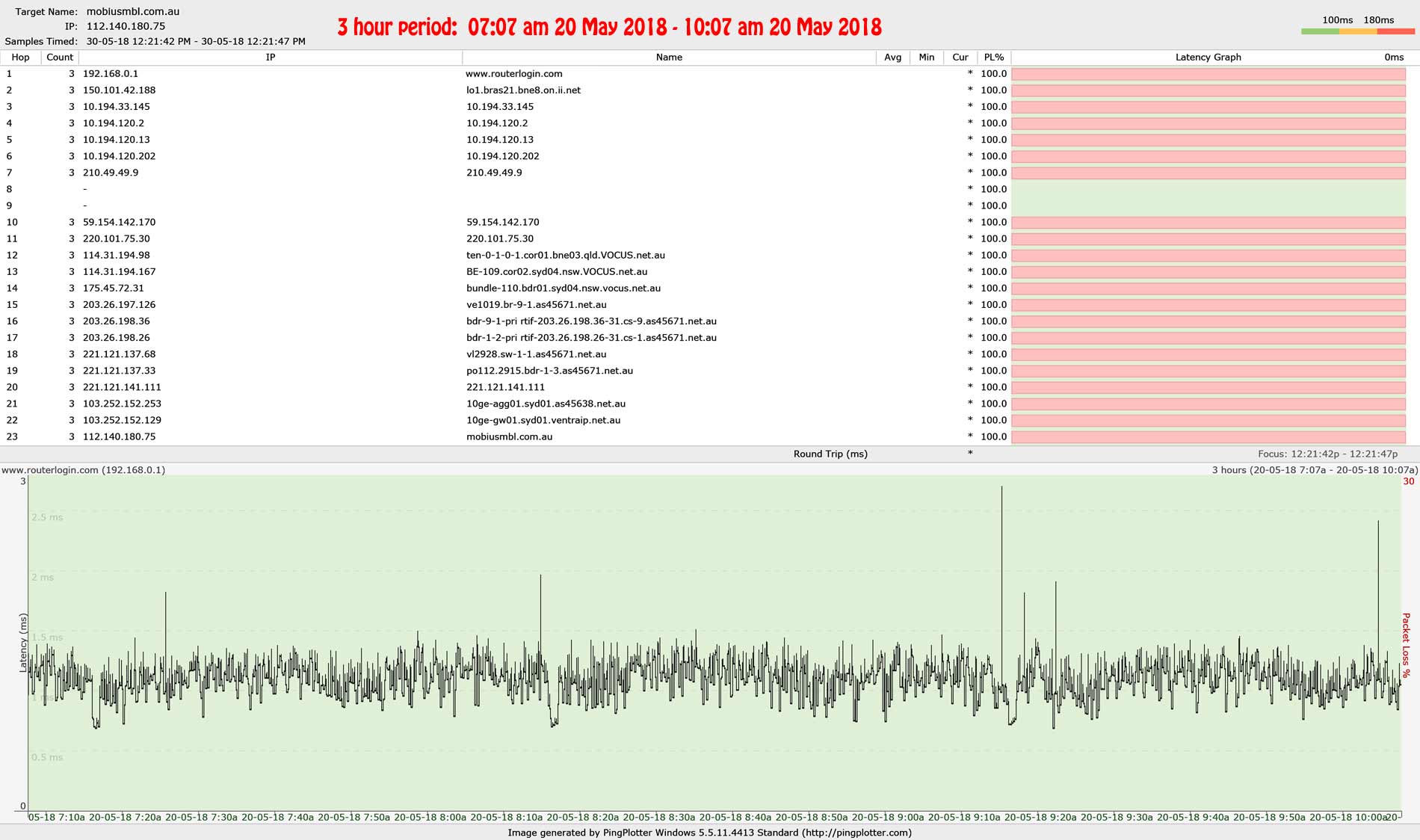Click the Round Trip (ms) row label
This screenshot has height=840, width=1420.
click(830, 454)
